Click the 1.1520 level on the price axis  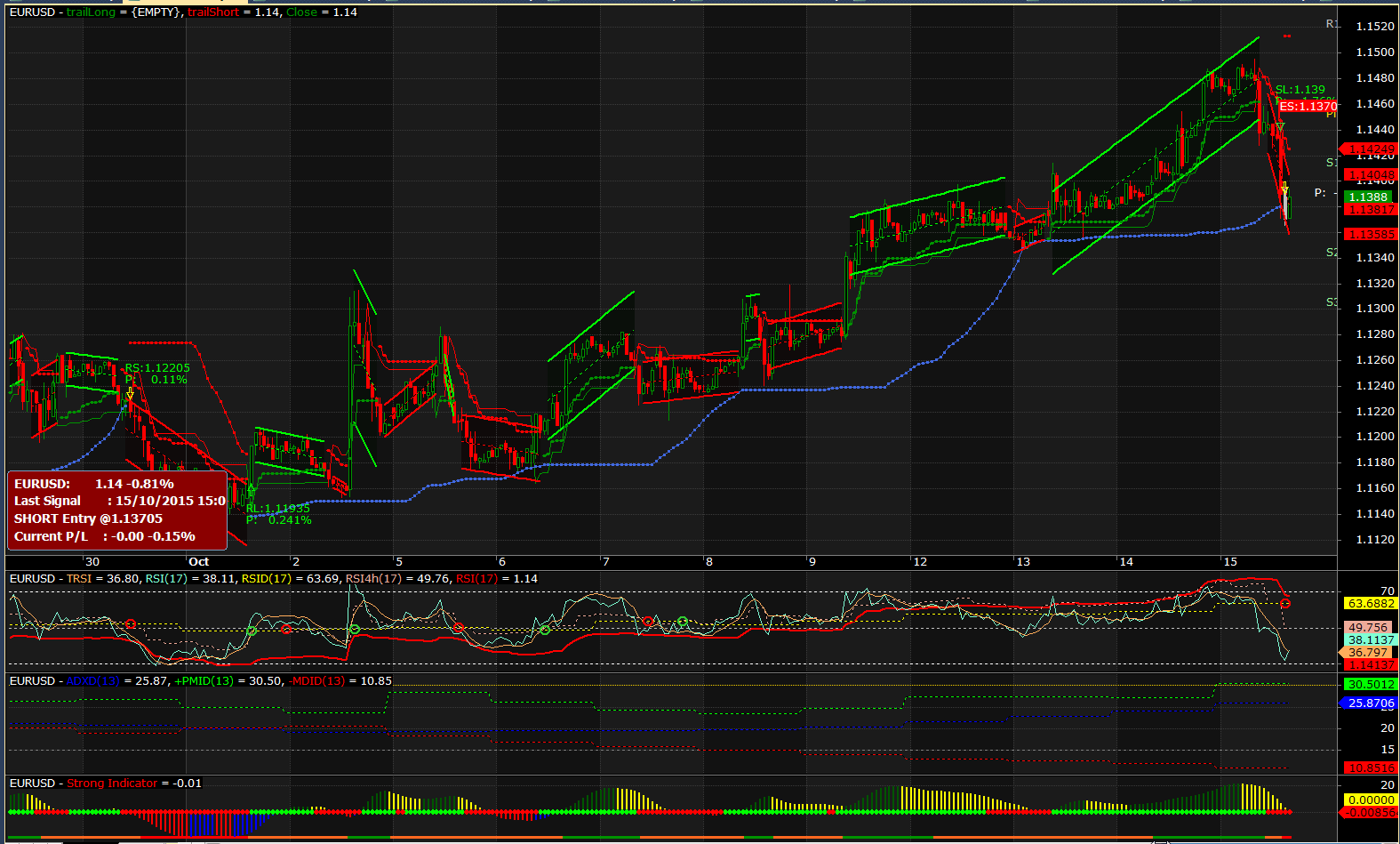click(x=1375, y=27)
